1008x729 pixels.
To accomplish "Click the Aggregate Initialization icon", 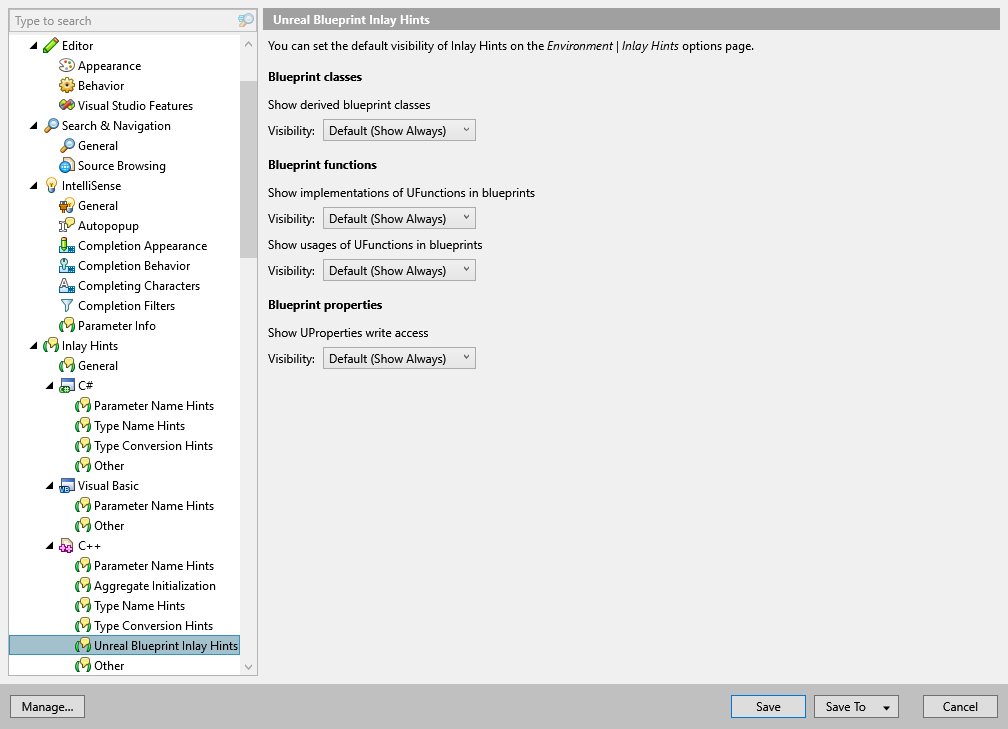I will [82, 586].
